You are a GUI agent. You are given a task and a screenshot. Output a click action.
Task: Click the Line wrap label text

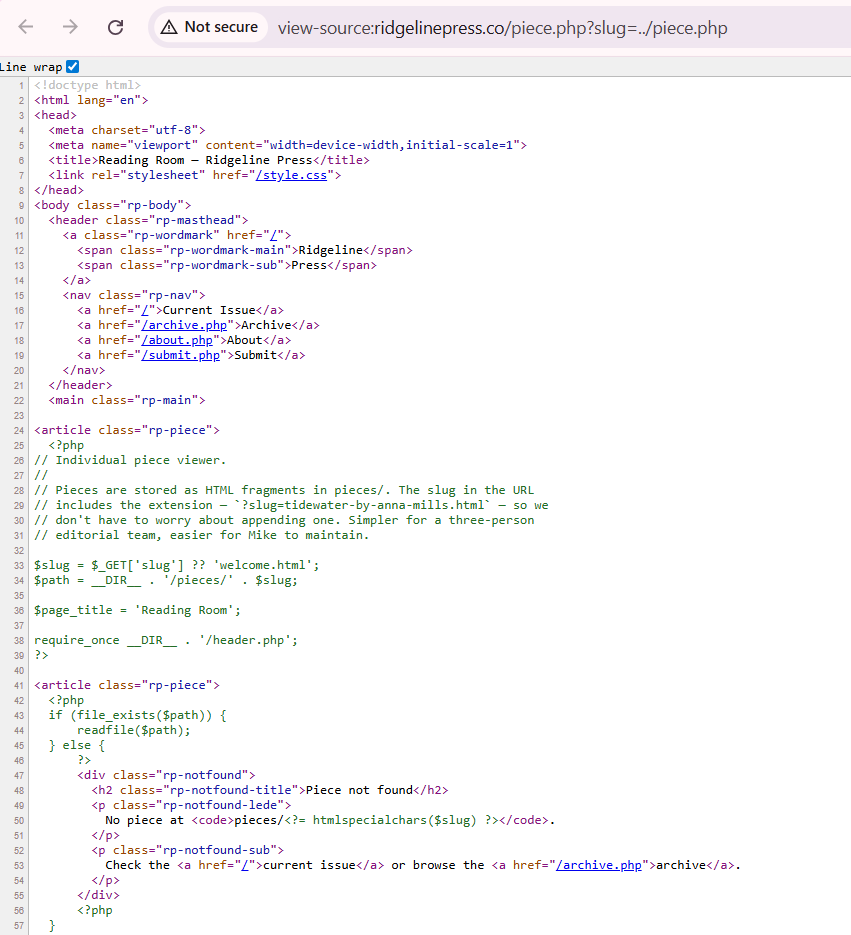[x=30, y=67]
